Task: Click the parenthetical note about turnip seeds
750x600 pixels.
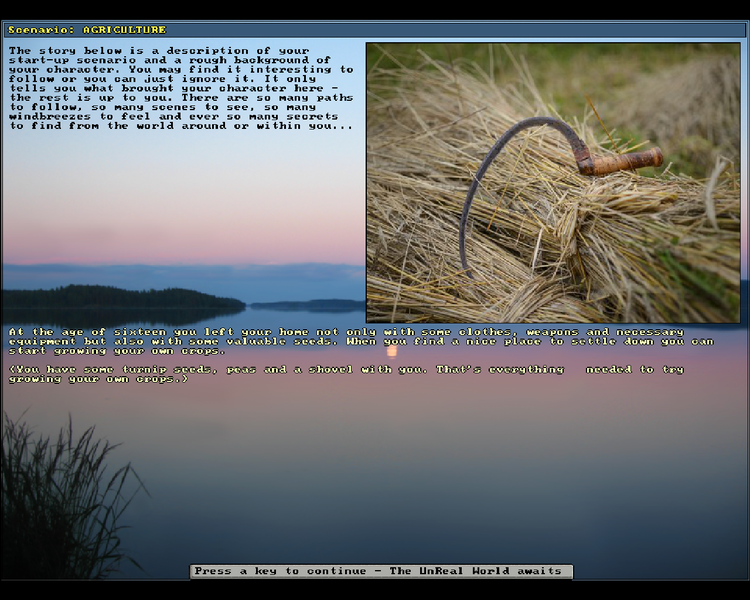Action: pyautogui.click(x=345, y=373)
